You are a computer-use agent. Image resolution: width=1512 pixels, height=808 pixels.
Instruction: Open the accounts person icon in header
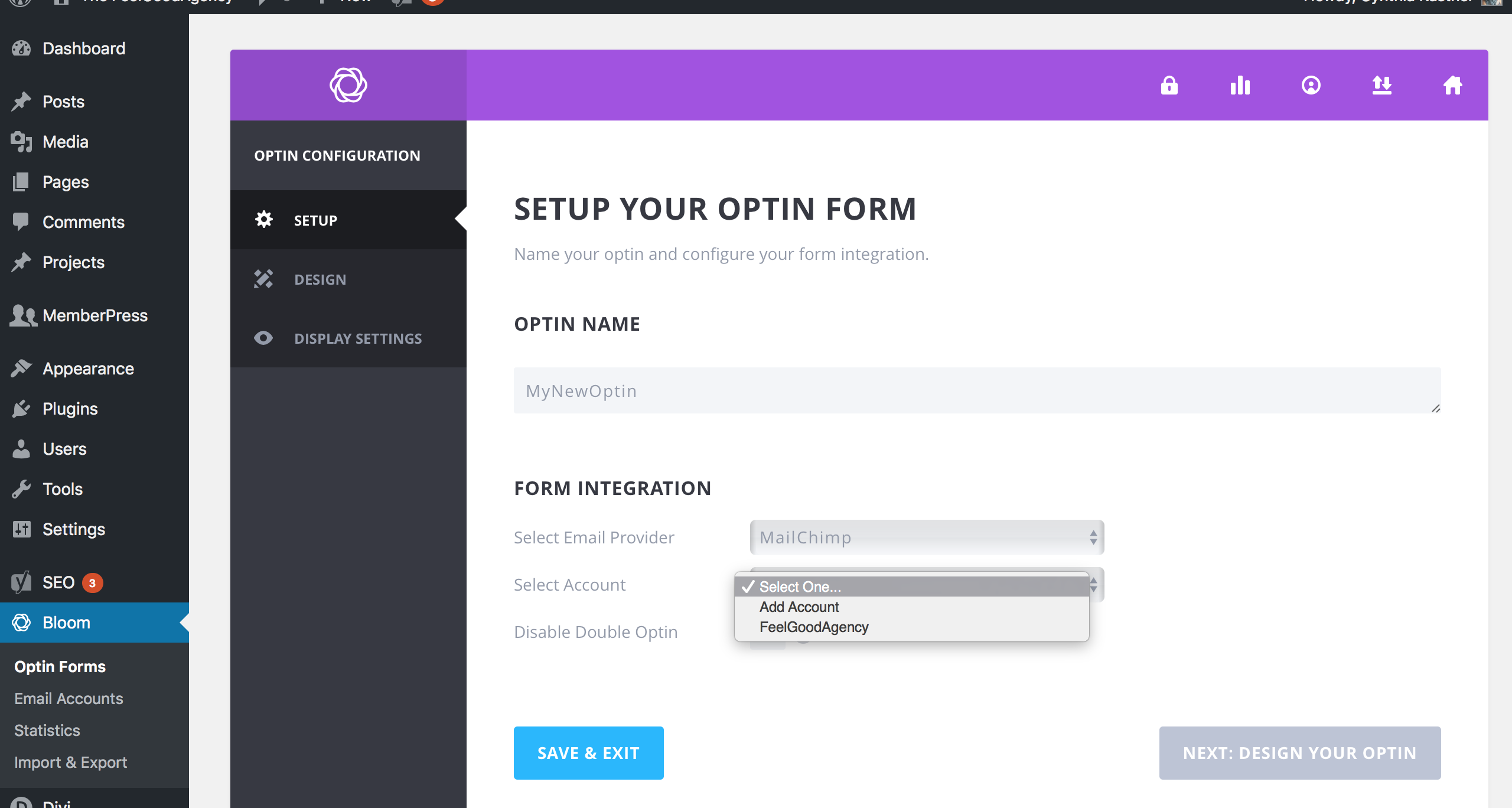click(1311, 85)
